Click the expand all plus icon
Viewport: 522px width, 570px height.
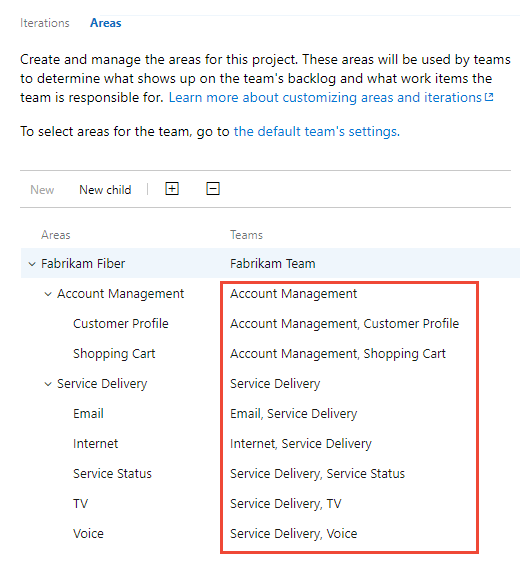172,189
